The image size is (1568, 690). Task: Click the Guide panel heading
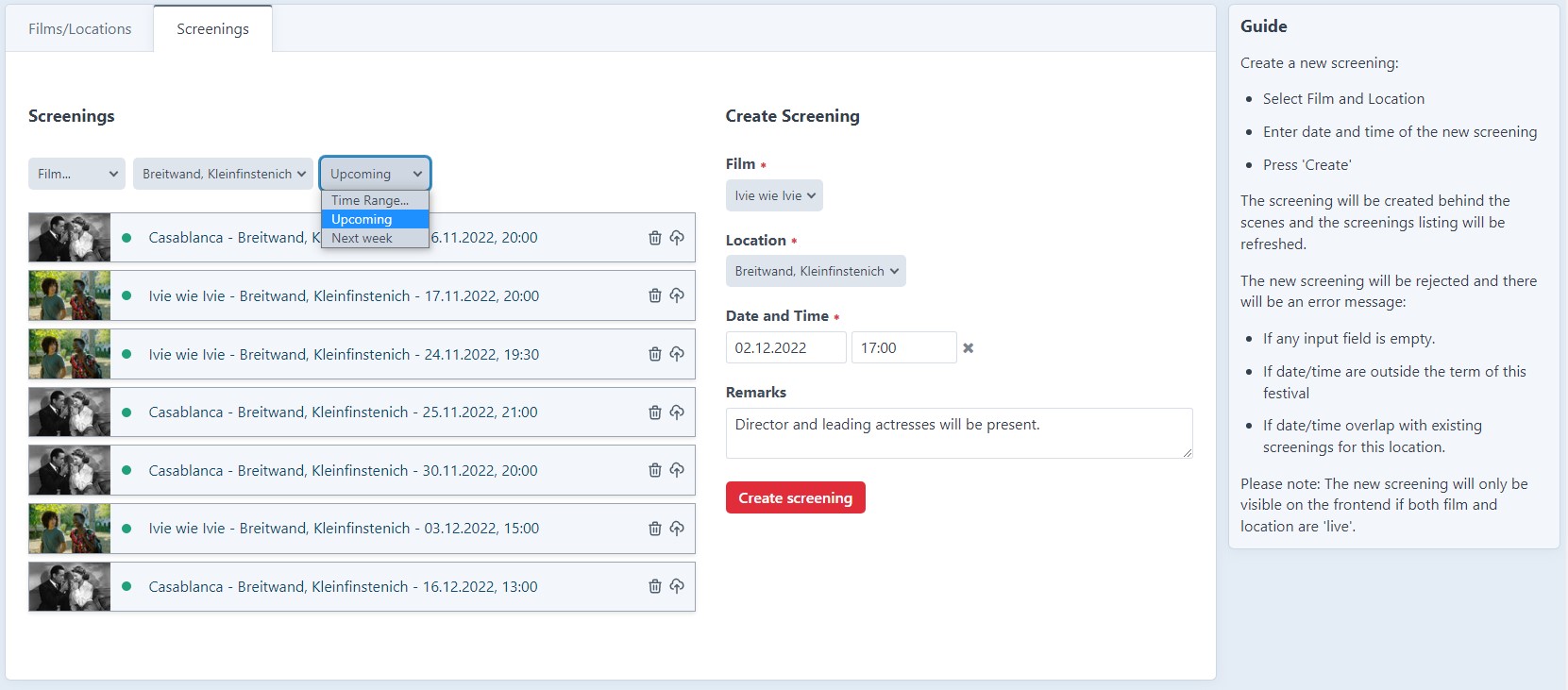(x=1264, y=26)
